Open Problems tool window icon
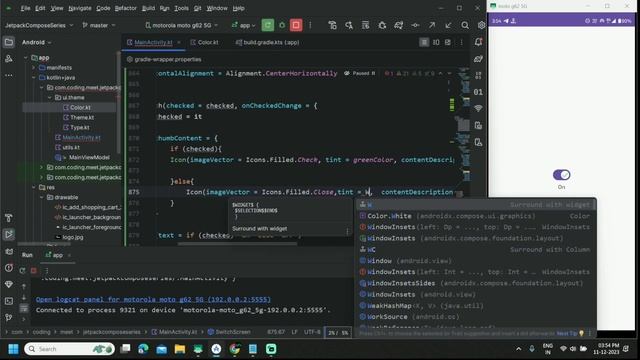 coord(9,268)
